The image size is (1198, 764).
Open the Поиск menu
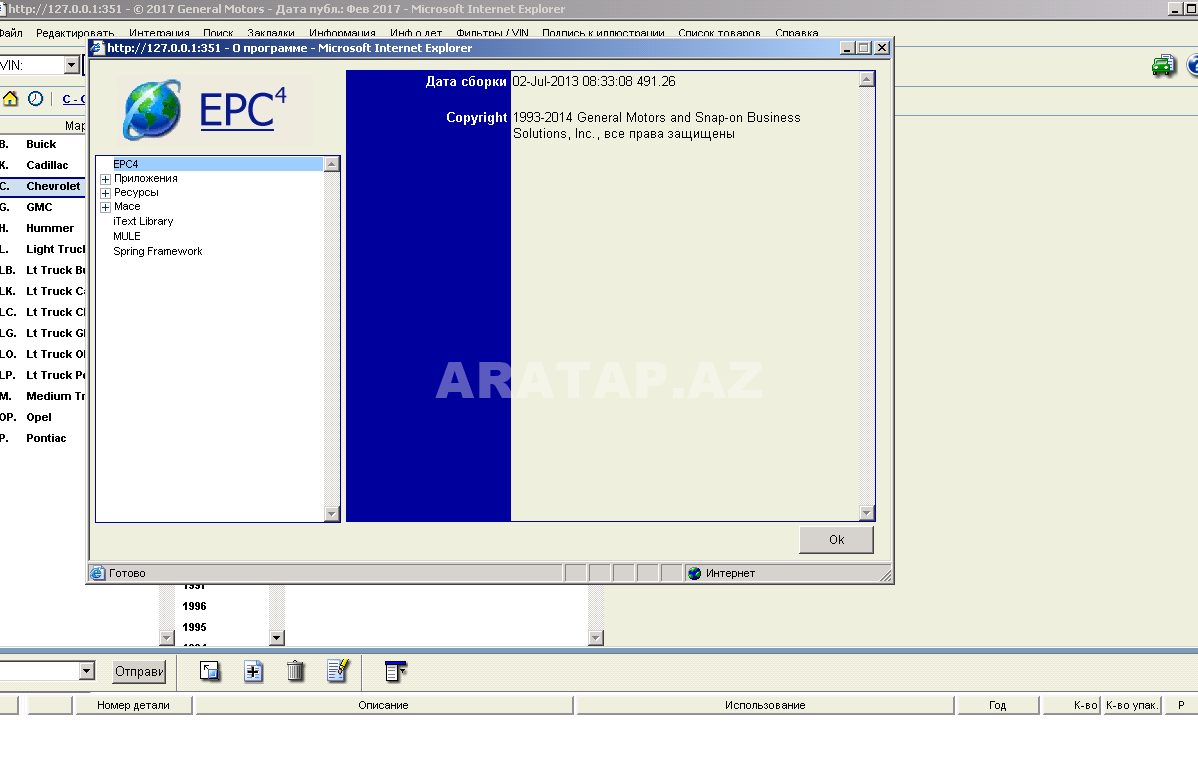coord(218,33)
